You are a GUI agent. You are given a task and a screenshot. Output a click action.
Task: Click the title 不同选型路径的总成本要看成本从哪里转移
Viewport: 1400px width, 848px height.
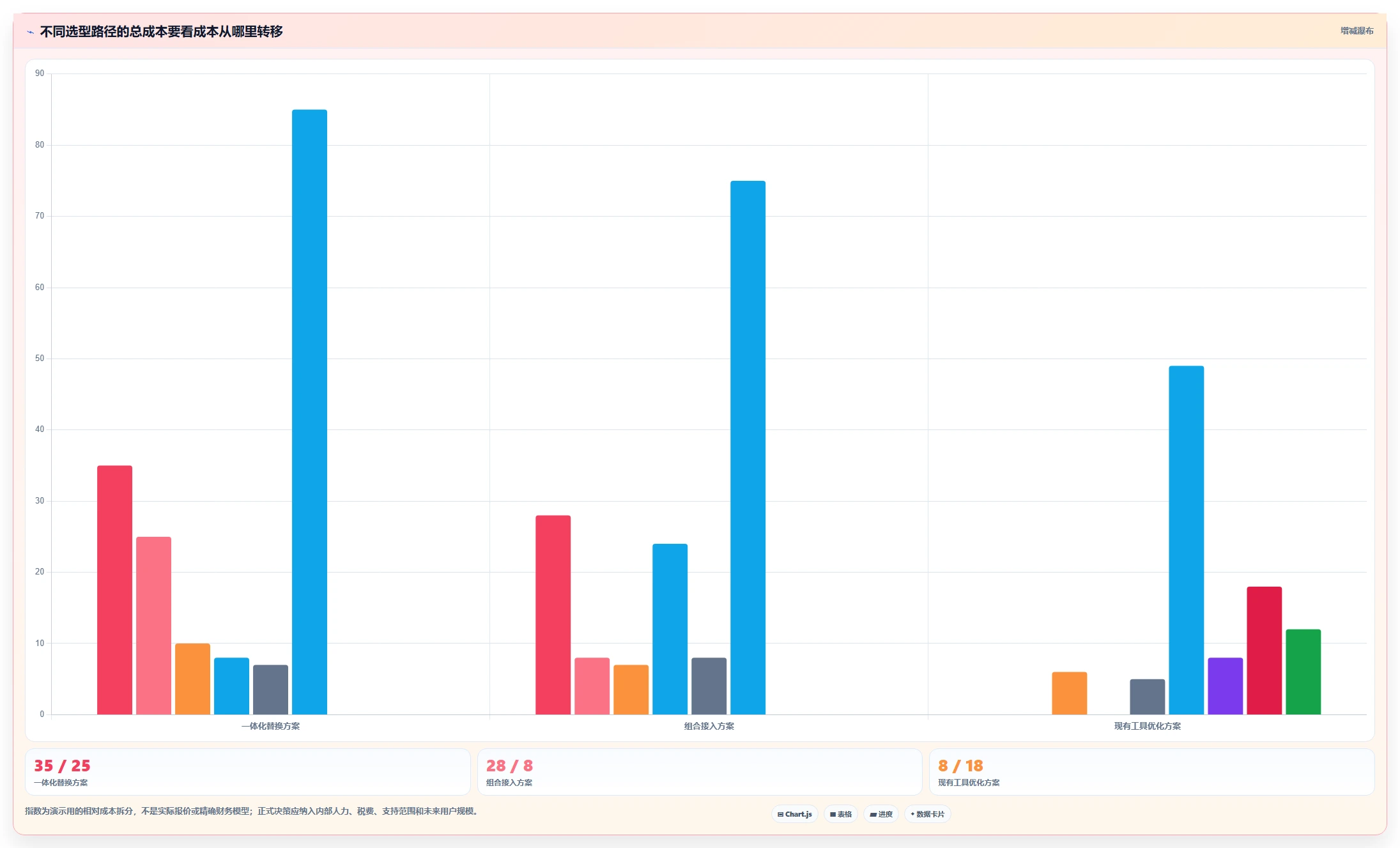coord(161,31)
